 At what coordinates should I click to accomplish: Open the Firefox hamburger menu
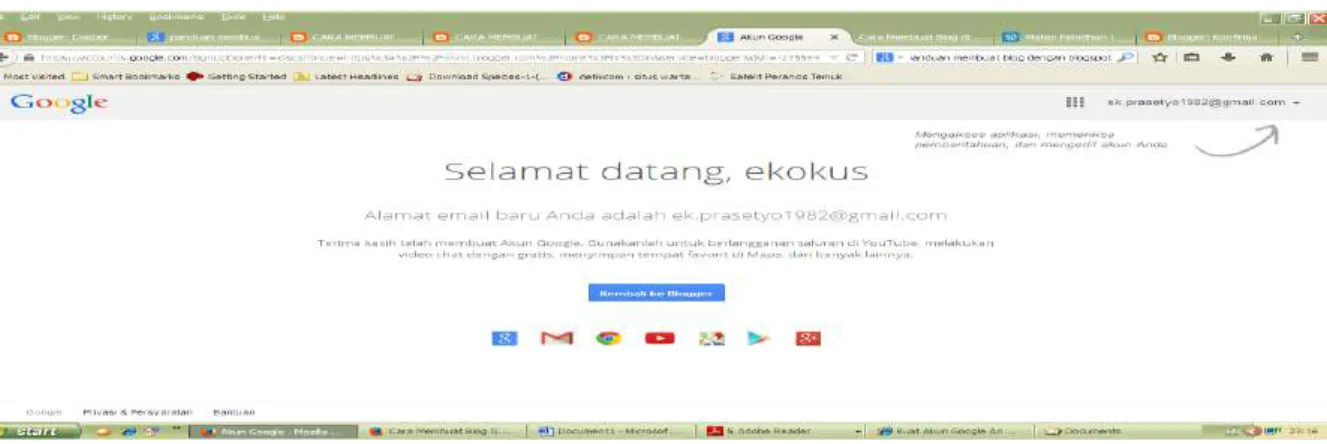1309,58
